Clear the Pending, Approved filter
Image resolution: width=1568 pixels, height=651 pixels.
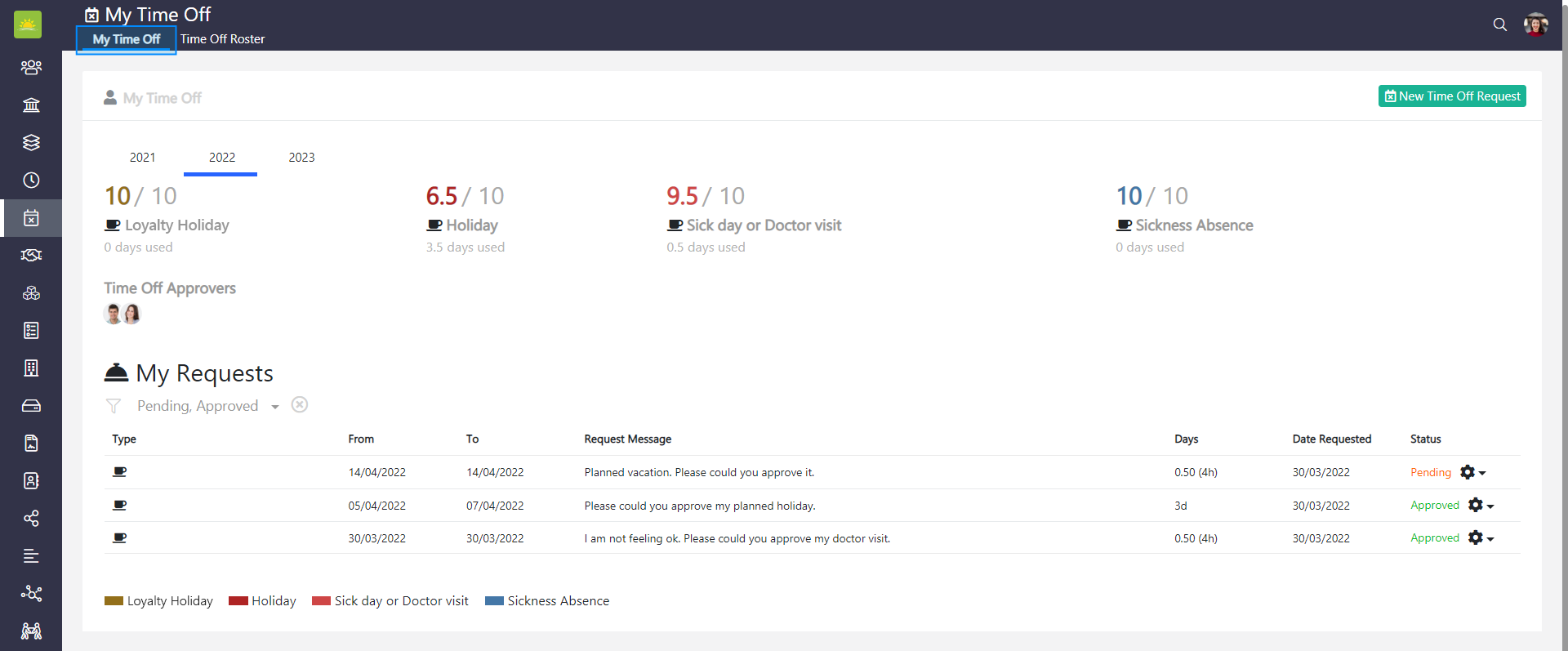(300, 405)
